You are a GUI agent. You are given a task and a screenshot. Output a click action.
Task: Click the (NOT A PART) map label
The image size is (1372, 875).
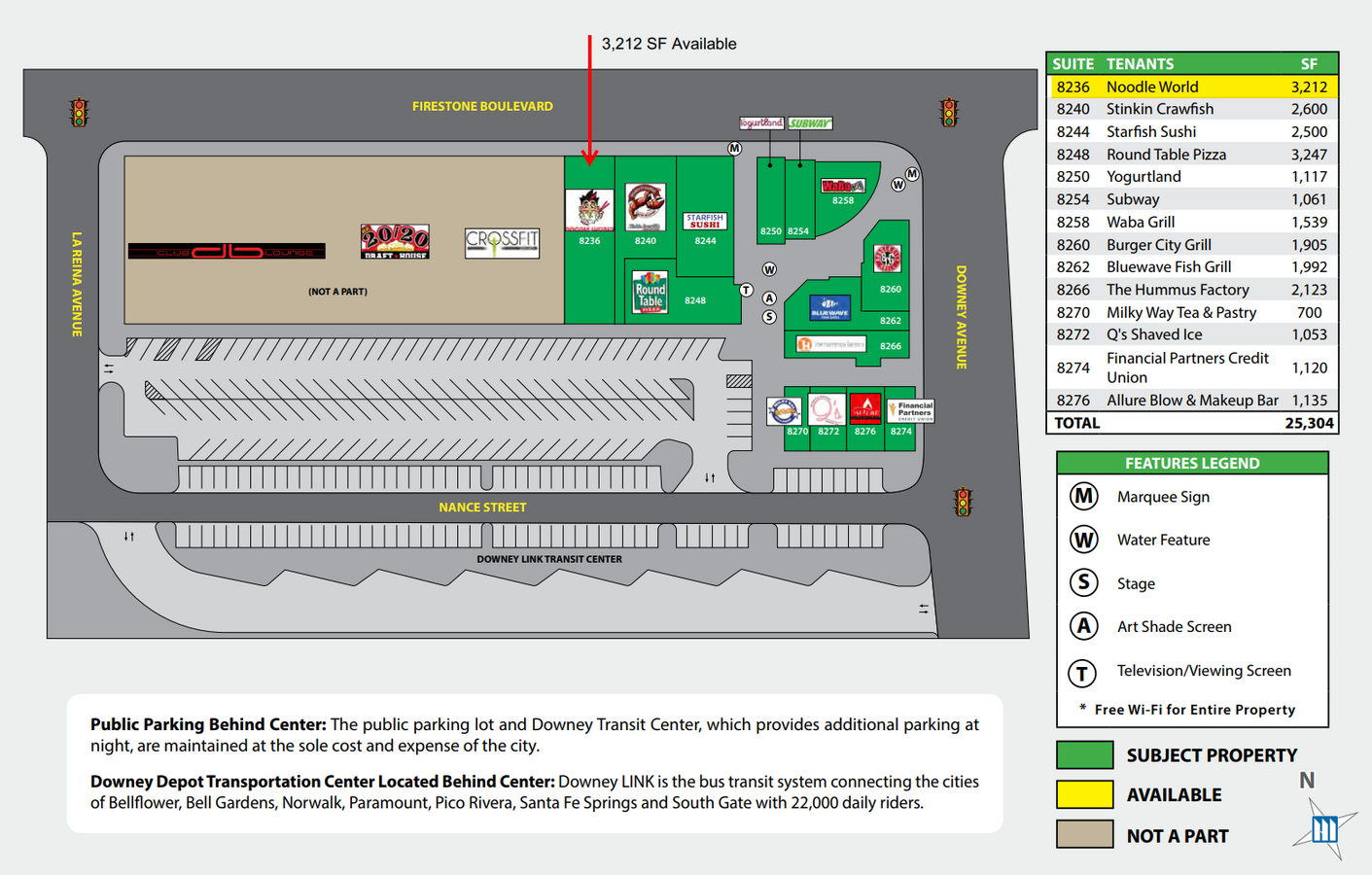click(x=337, y=292)
